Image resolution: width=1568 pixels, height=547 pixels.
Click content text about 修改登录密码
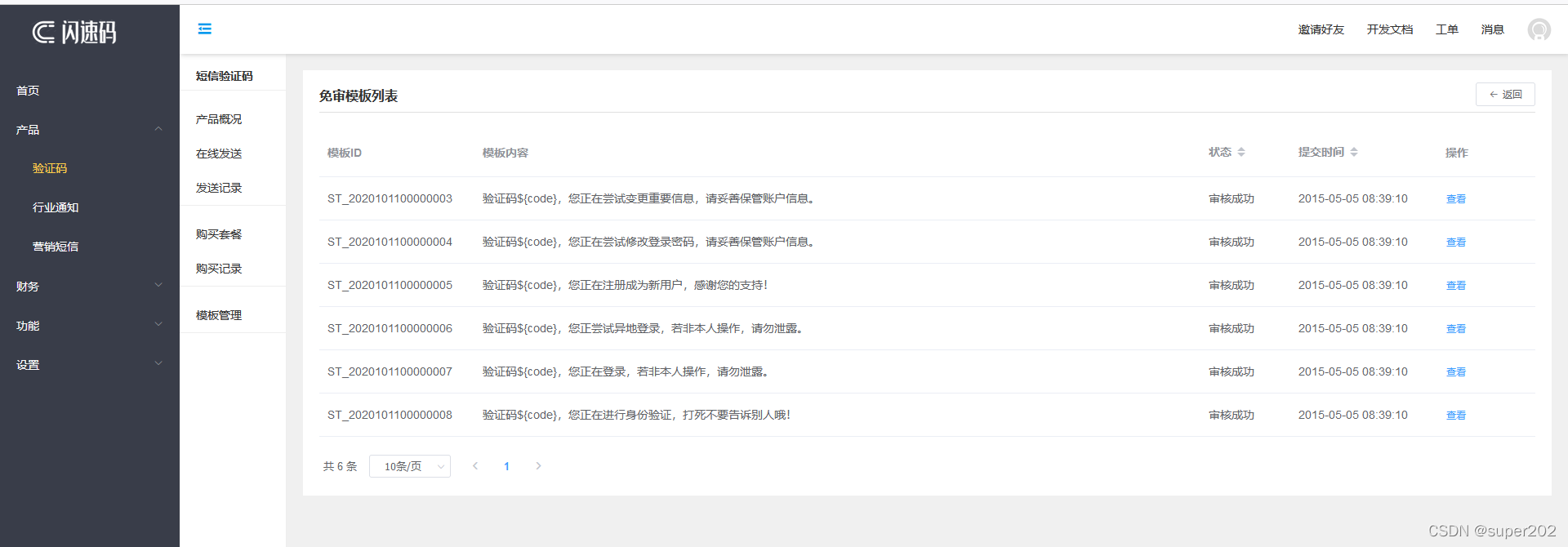tap(648, 242)
